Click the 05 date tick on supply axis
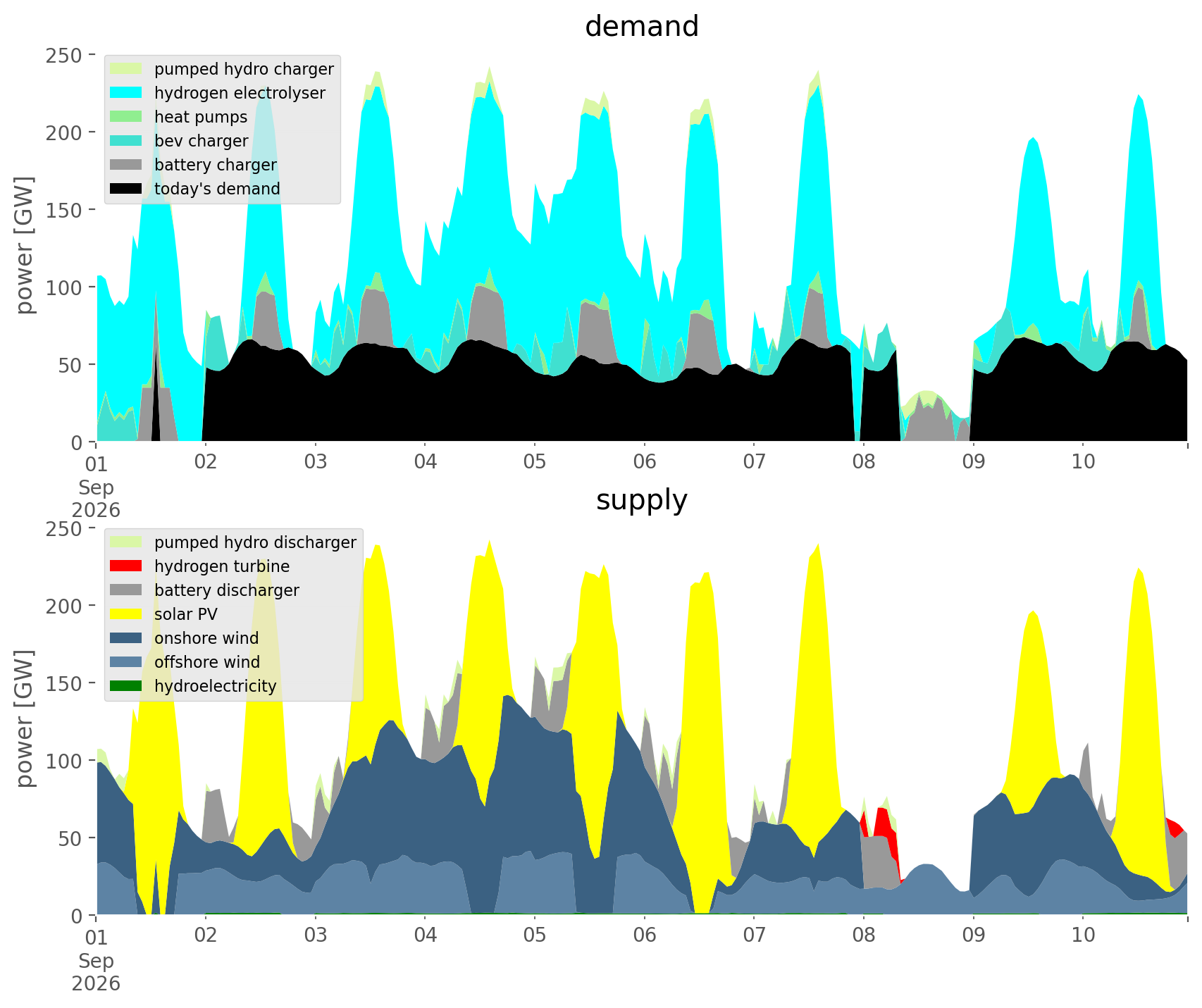 [535, 936]
